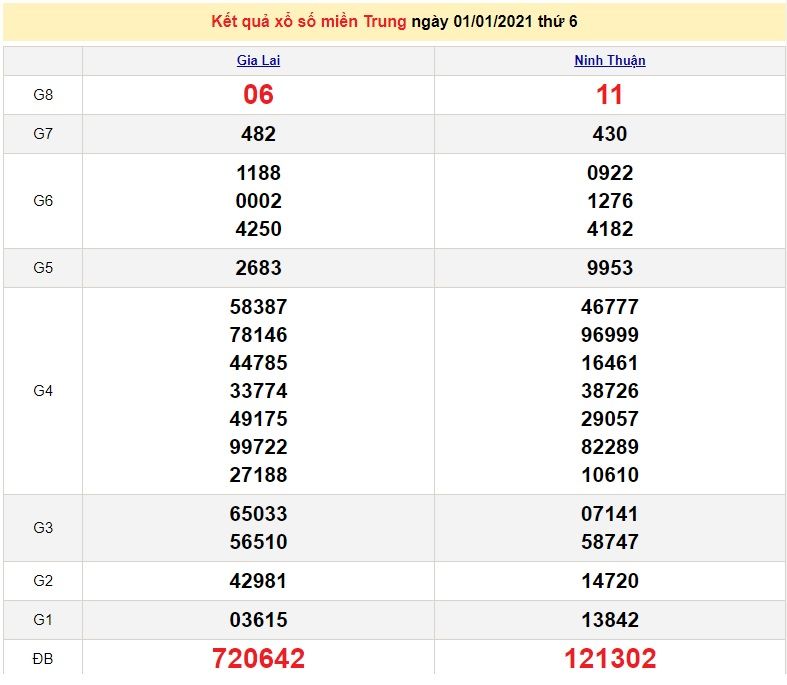The width and height of the screenshot is (787, 685).
Task: Select Gia Lai G4 number 33774
Action: (x=258, y=391)
